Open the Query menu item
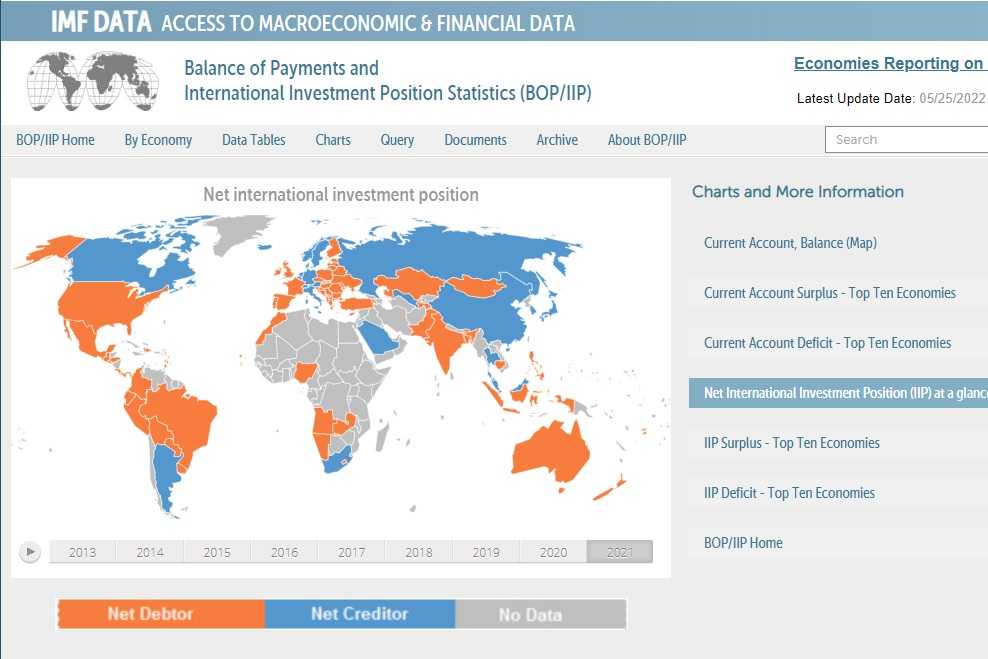 397,140
